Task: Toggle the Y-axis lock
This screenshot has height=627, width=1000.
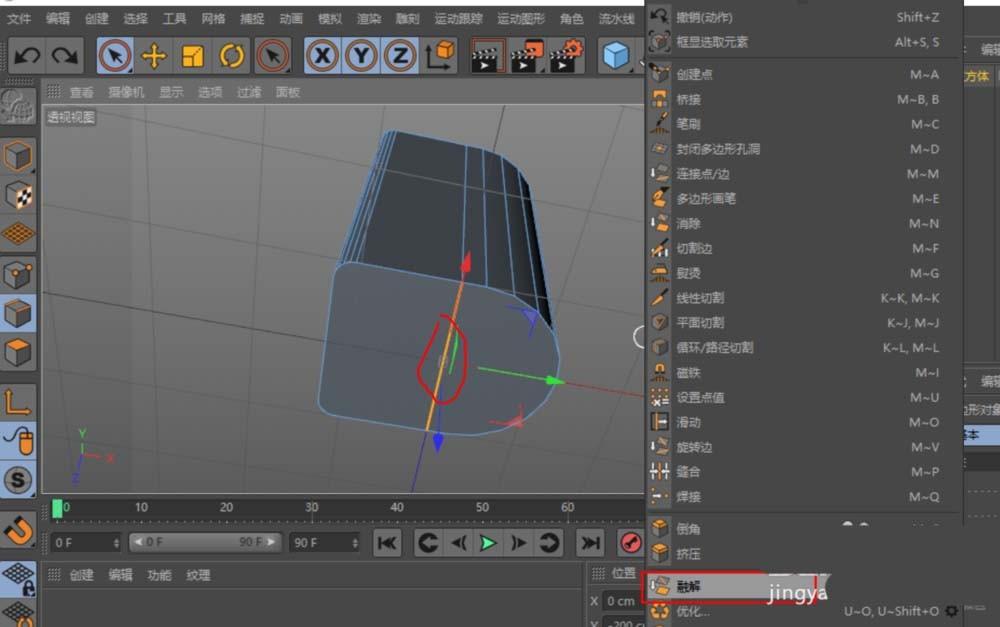Action: (358, 55)
